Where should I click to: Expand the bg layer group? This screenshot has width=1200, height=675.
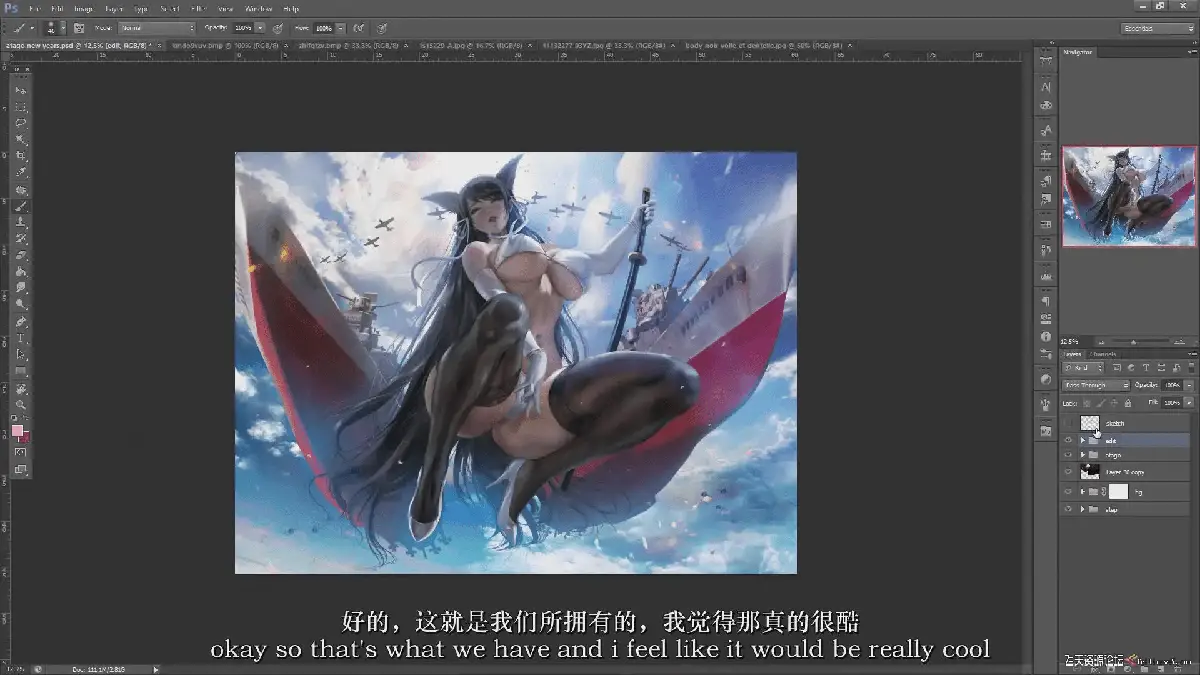pyautogui.click(x=1083, y=492)
